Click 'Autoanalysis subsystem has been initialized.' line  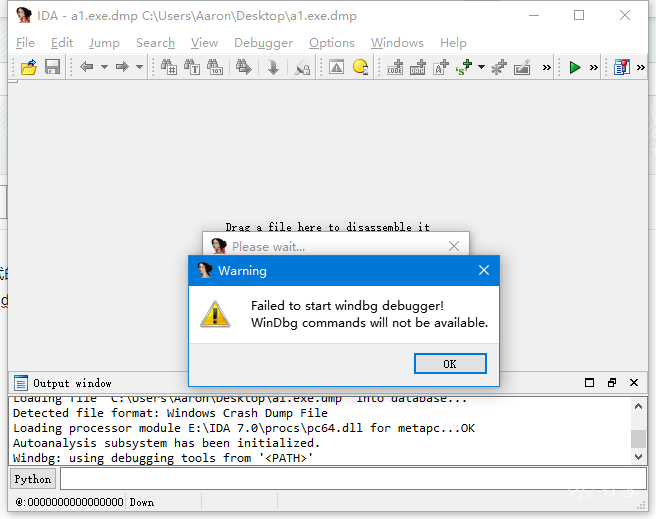(x=167, y=443)
